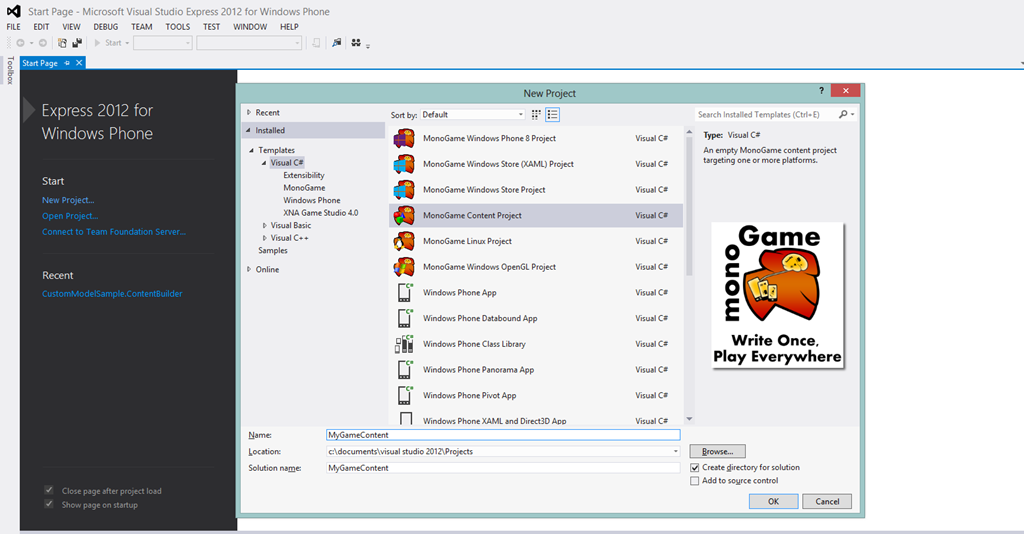Image resolution: width=1024 pixels, height=534 pixels.
Task: Click the help question mark in dialog
Action: click(x=822, y=91)
